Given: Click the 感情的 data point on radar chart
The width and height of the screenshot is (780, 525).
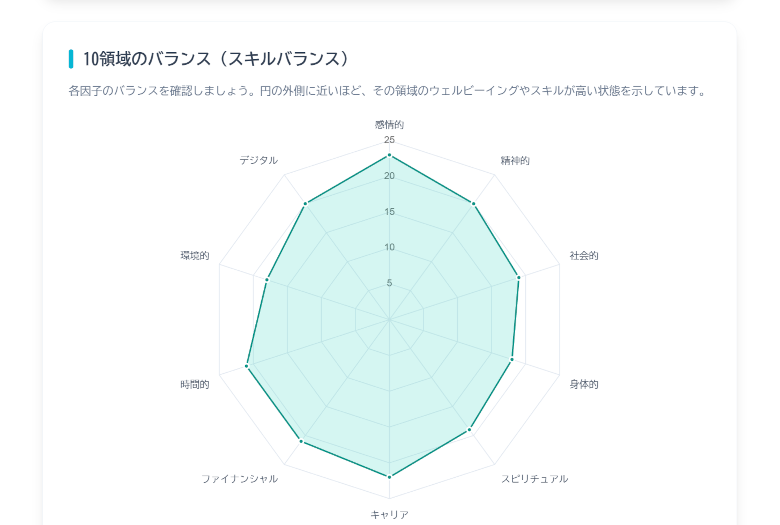Looking at the screenshot, I should (389, 156).
